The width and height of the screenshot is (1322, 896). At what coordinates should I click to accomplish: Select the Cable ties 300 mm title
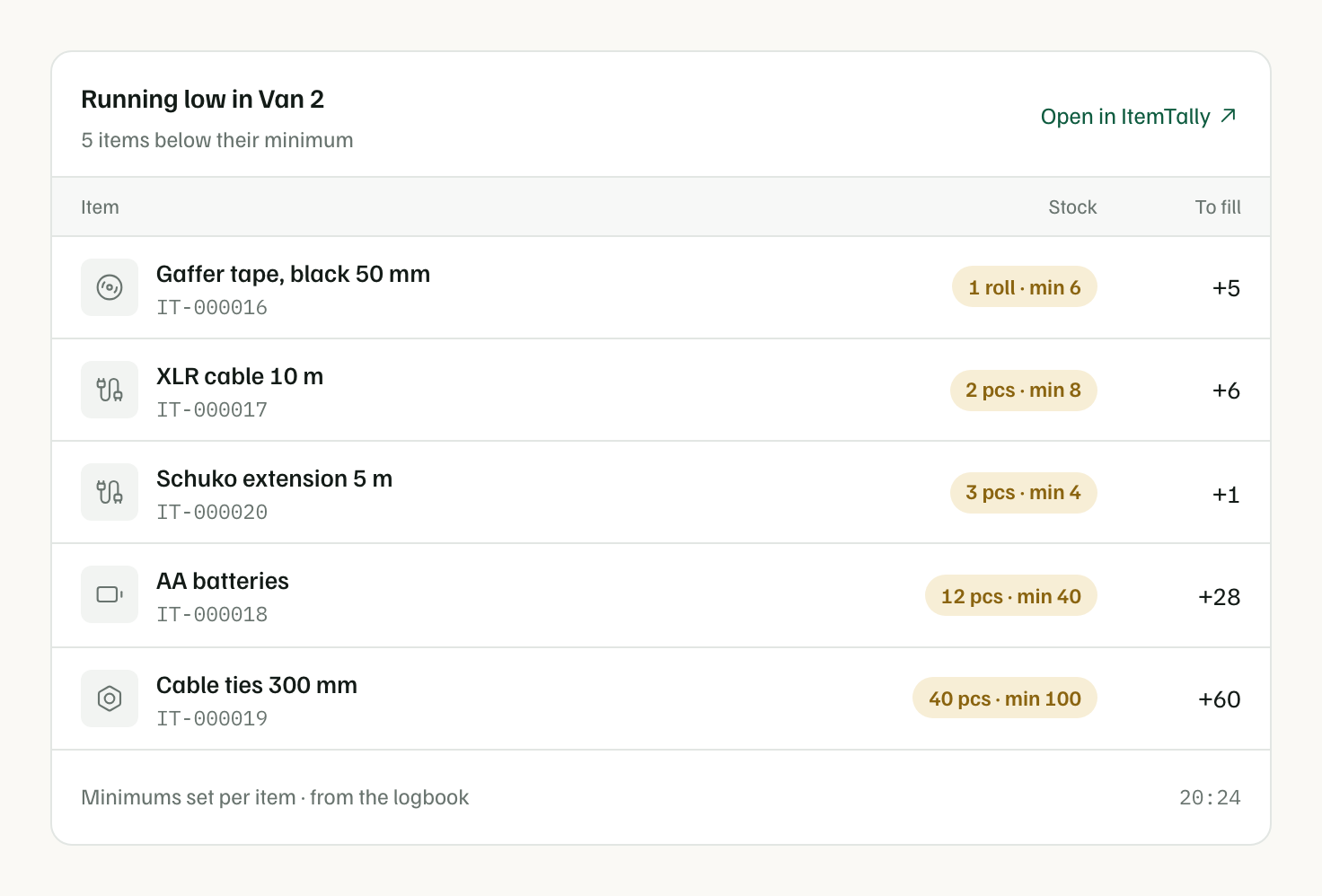[257, 685]
